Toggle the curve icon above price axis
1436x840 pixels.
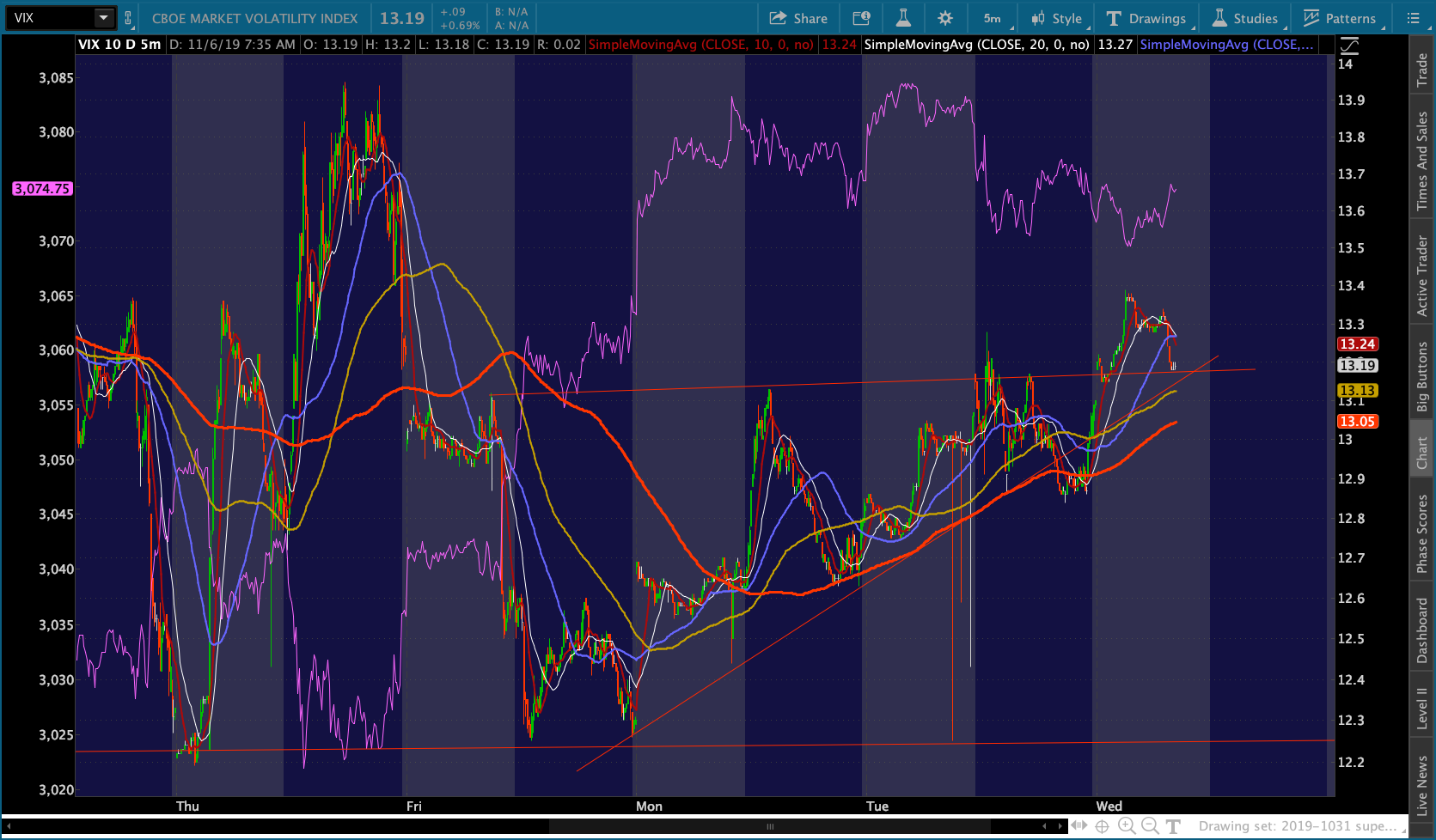tap(1349, 45)
